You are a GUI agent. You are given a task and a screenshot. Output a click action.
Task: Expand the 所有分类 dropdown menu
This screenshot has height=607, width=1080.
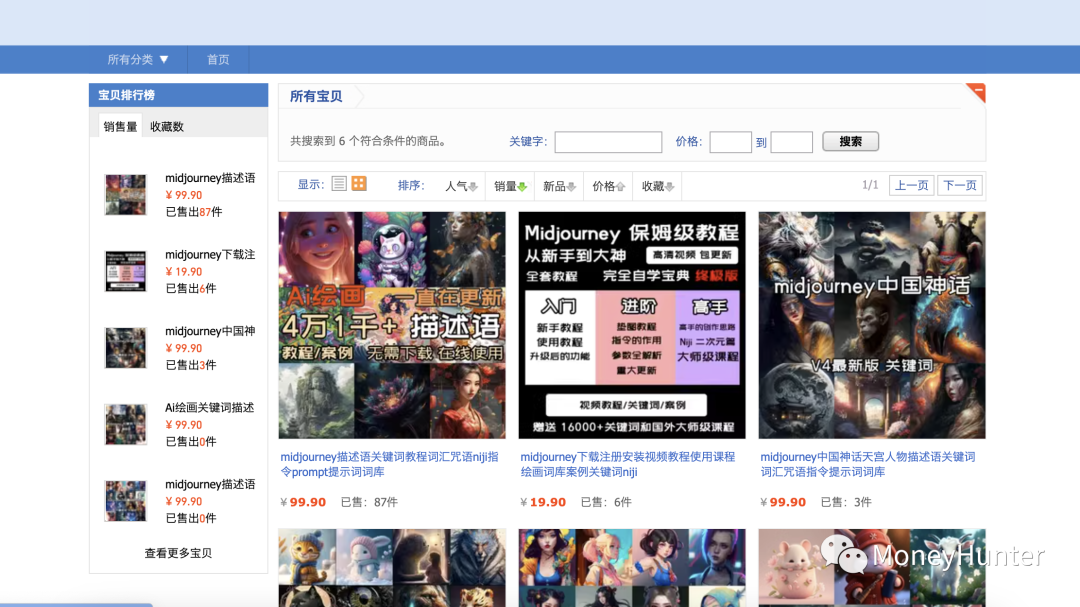tap(138, 59)
